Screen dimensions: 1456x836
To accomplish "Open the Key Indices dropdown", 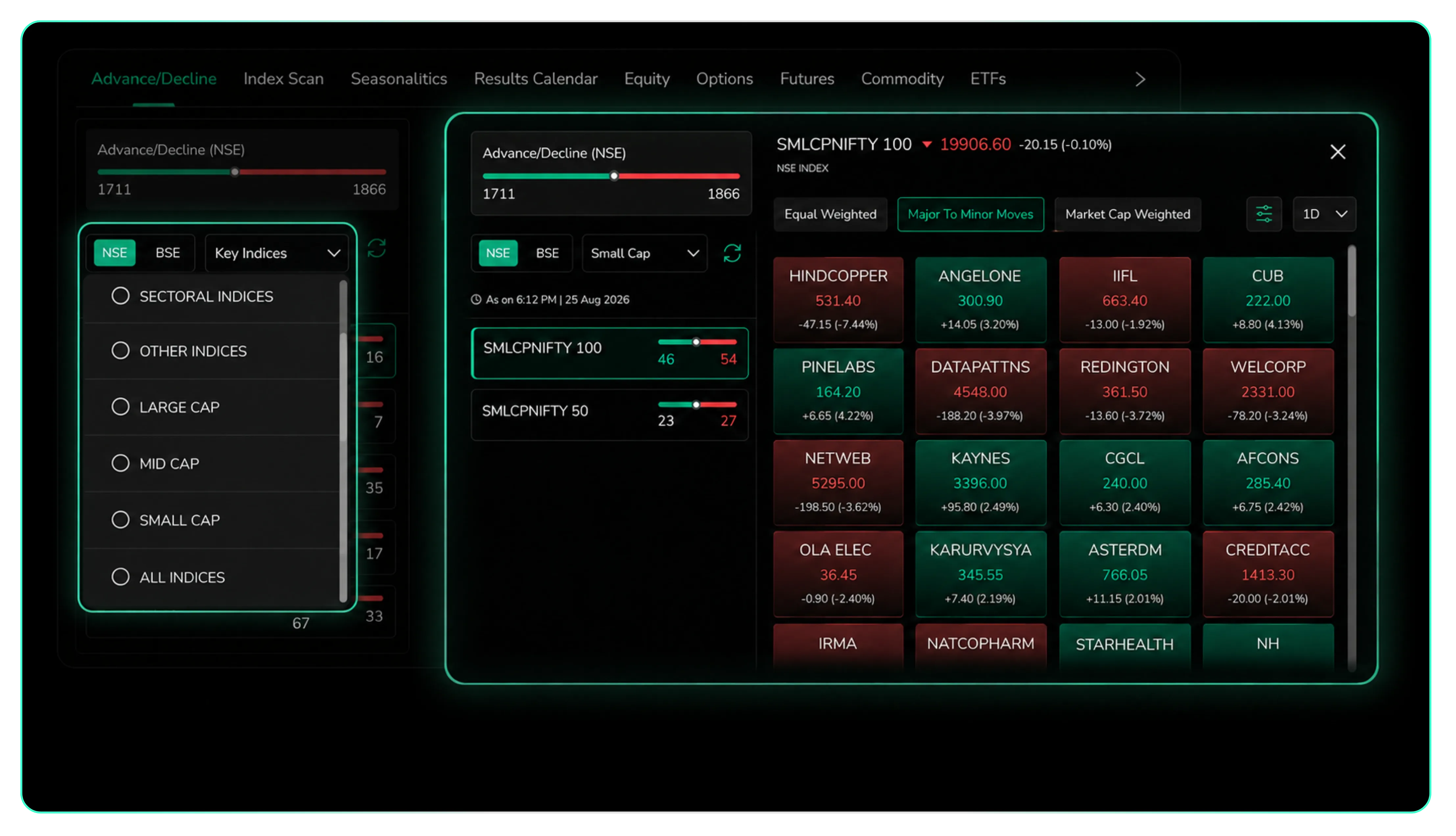I will 277,253.
